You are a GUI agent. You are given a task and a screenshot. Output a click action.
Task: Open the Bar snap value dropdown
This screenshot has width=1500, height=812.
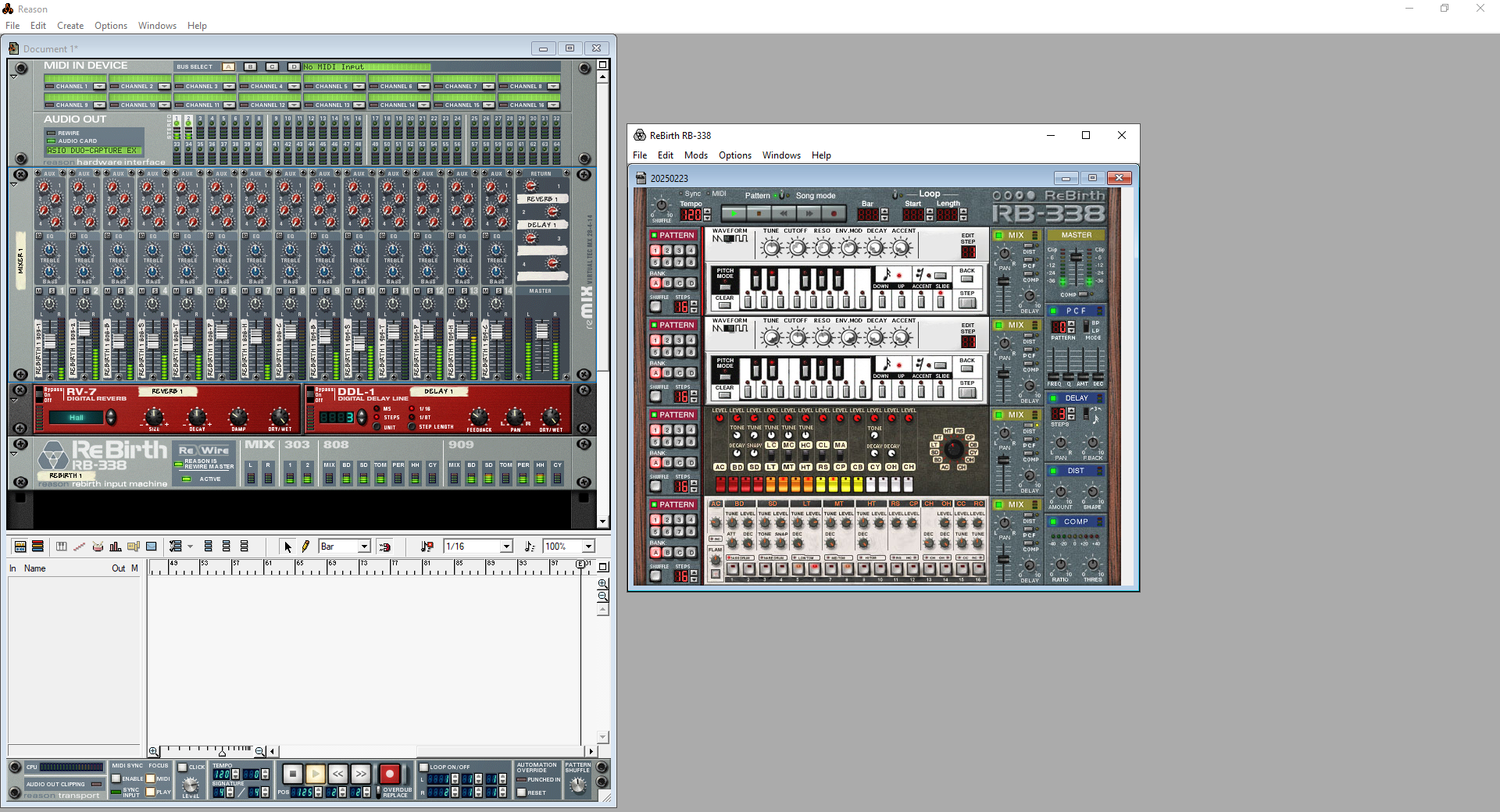(364, 547)
